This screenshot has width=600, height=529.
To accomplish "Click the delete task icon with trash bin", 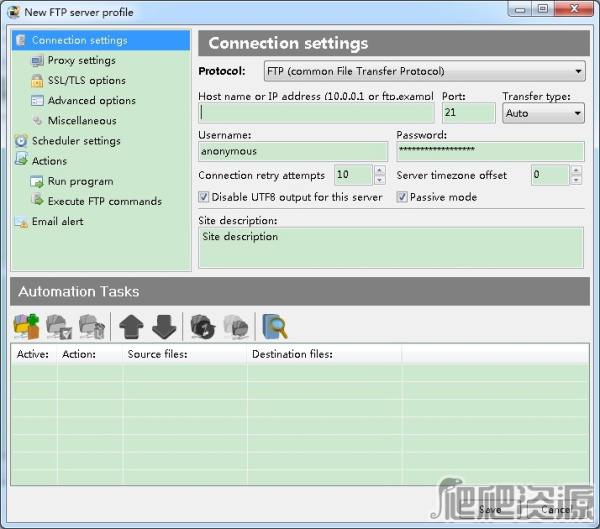I will pos(91,326).
